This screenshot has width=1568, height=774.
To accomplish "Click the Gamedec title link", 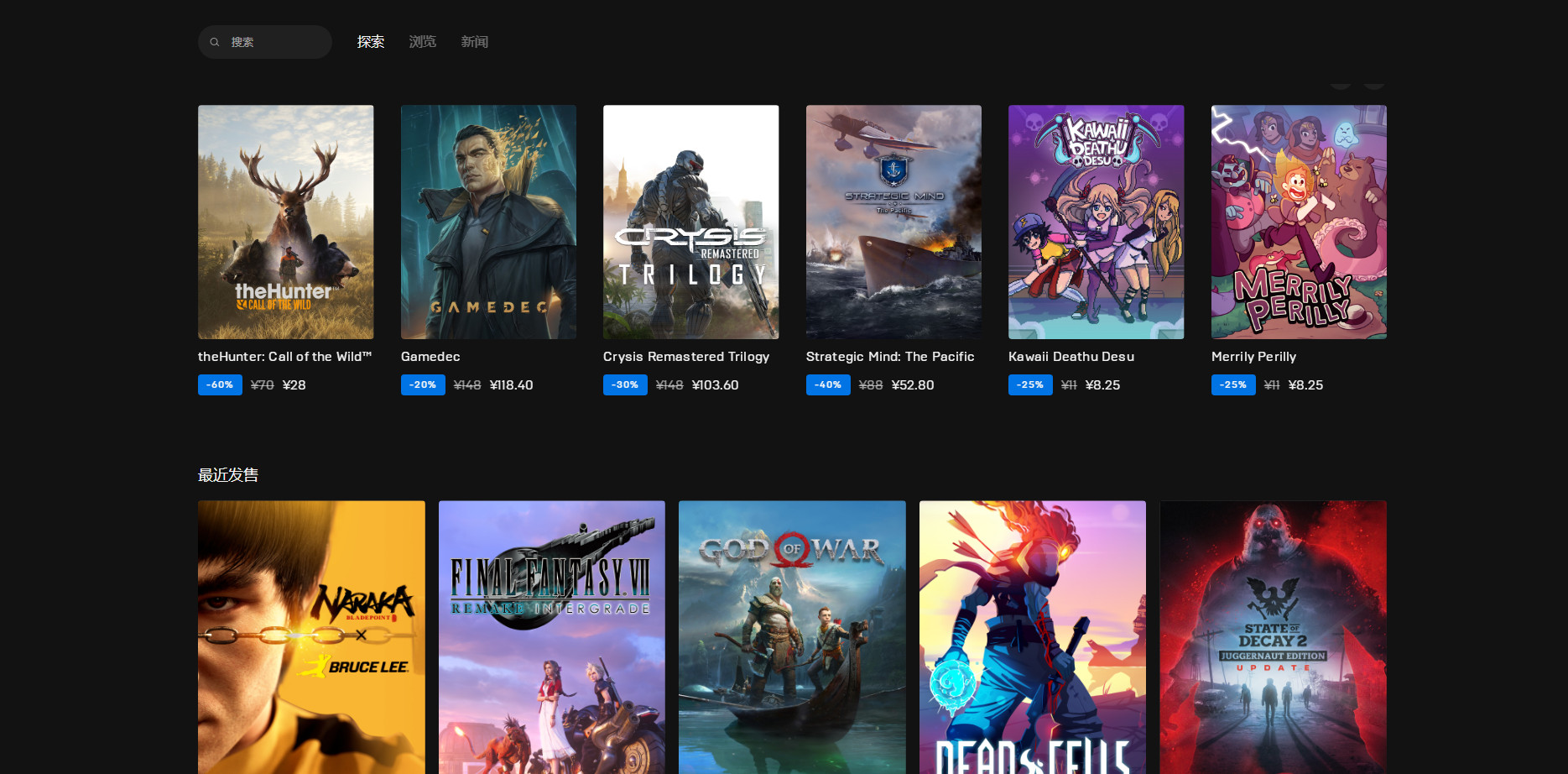I will [x=430, y=357].
